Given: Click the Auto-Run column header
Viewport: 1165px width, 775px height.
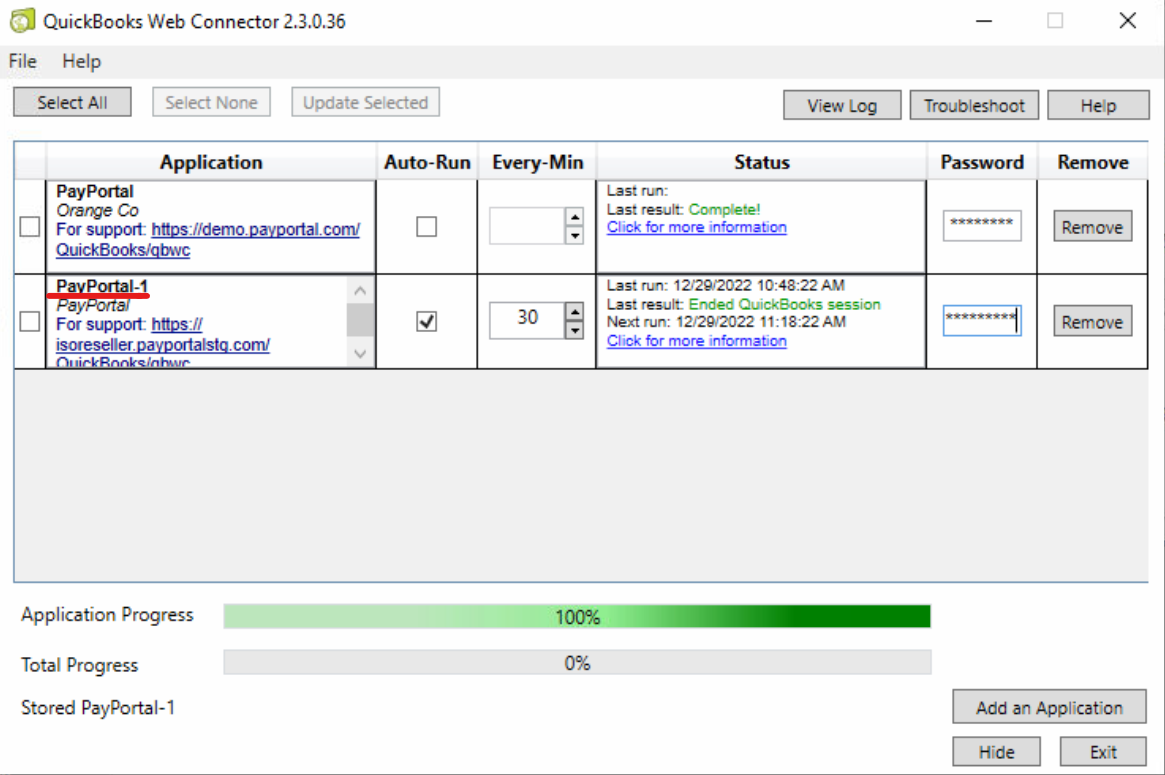Looking at the screenshot, I should pyautogui.click(x=427, y=162).
